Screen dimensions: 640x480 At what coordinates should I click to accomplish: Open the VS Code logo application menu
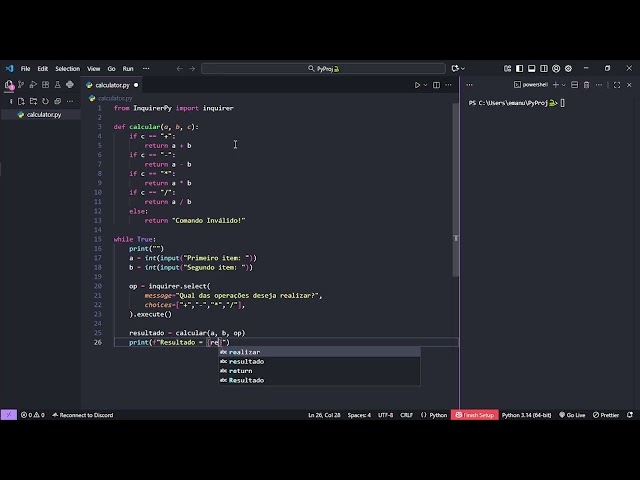pos(9,69)
